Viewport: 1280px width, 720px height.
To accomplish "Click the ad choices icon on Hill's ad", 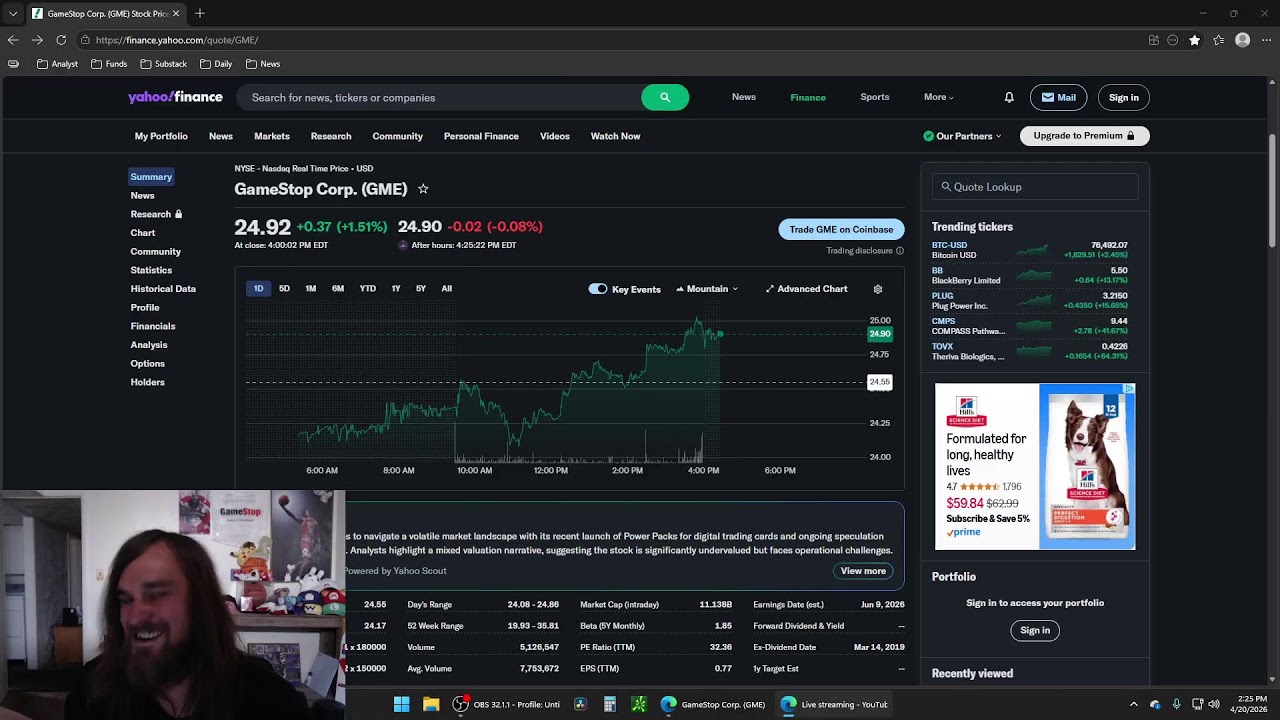I will tap(1129, 388).
